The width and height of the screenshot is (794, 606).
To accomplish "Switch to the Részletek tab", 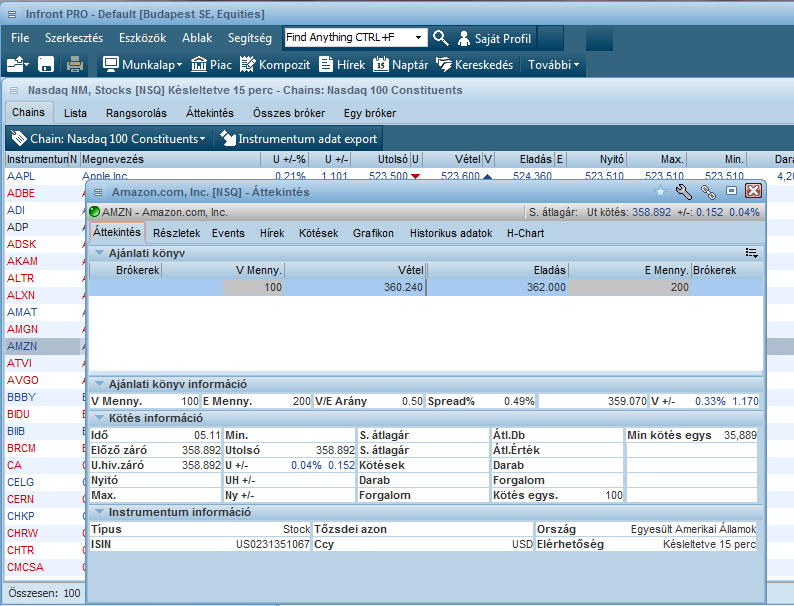I will tap(176, 233).
